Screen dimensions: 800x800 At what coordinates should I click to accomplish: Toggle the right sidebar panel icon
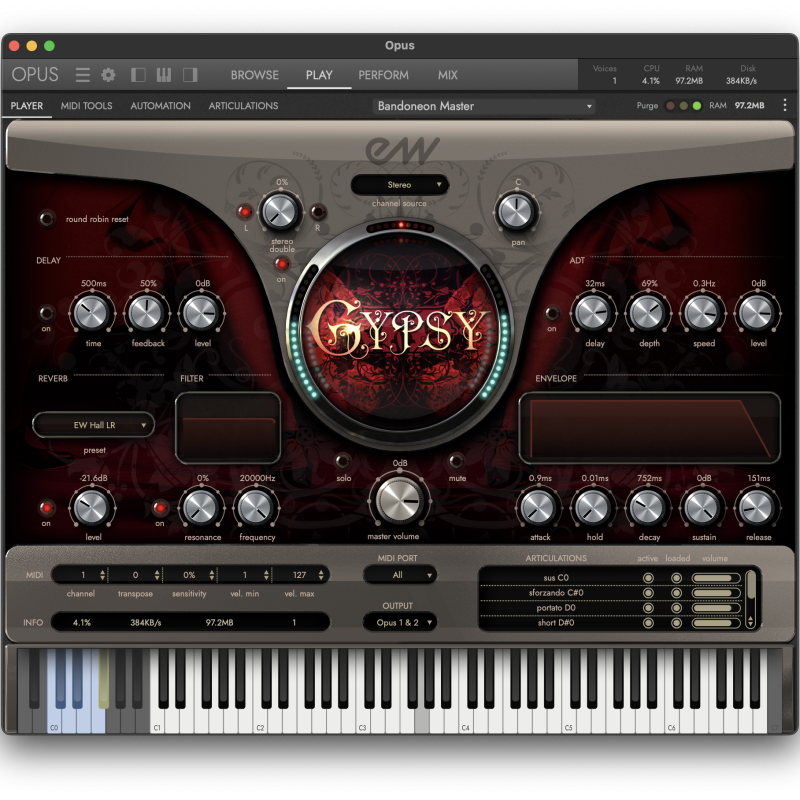point(190,75)
